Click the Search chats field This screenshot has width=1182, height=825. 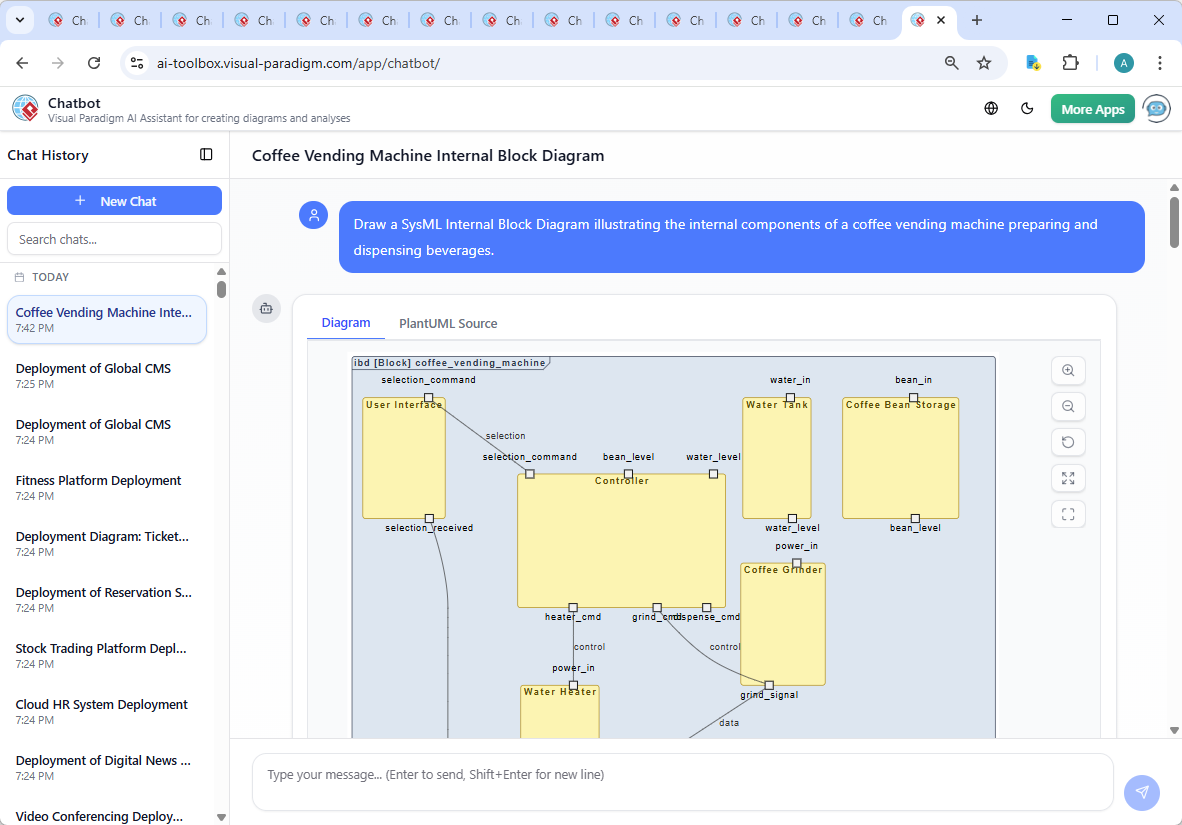(114, 238)
